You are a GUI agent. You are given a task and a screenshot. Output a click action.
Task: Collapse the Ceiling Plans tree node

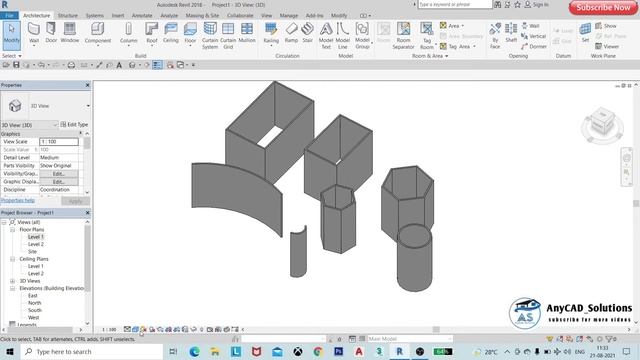point(12,259)
